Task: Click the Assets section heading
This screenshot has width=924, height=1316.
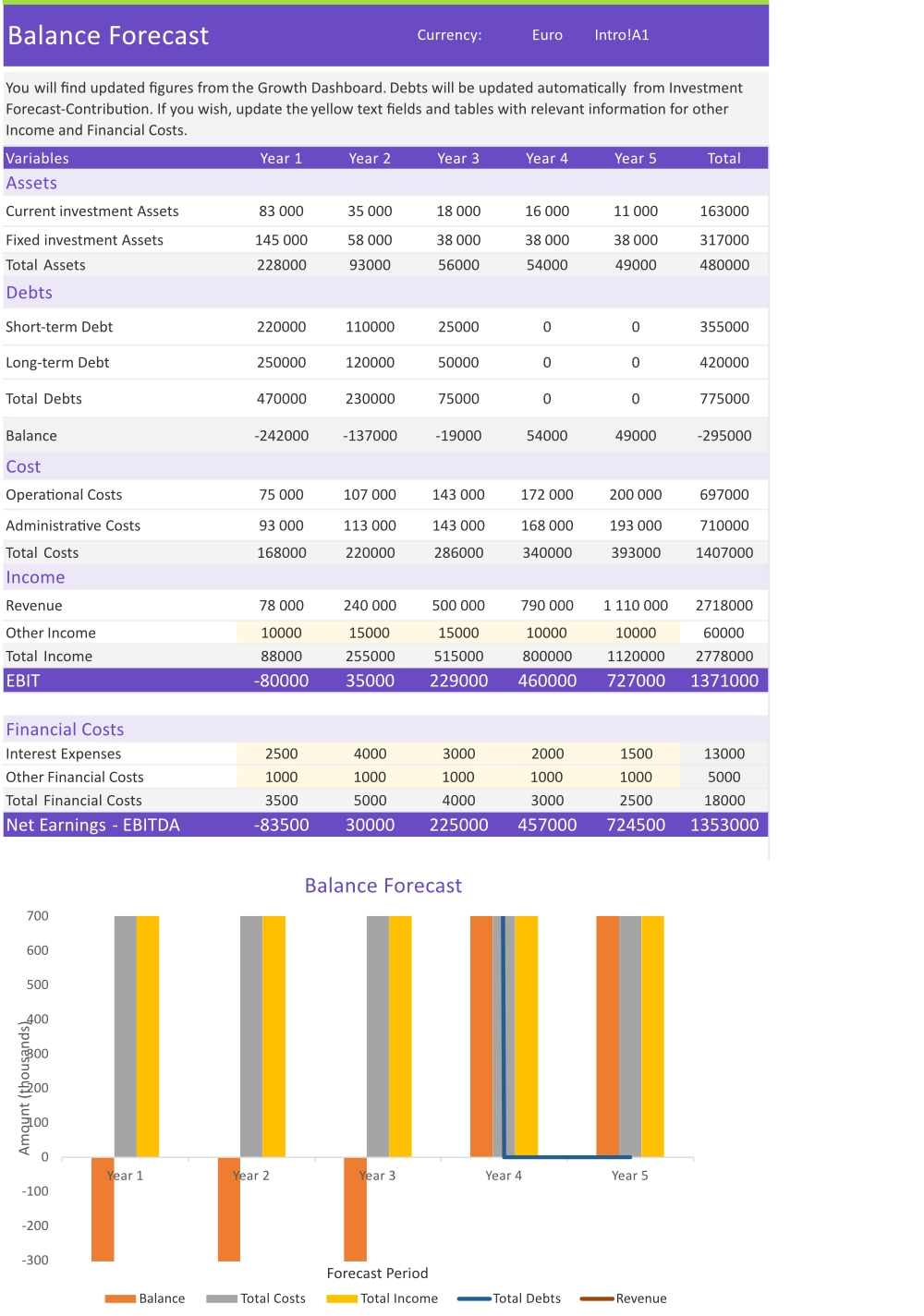Action: [x=31, y=183]
